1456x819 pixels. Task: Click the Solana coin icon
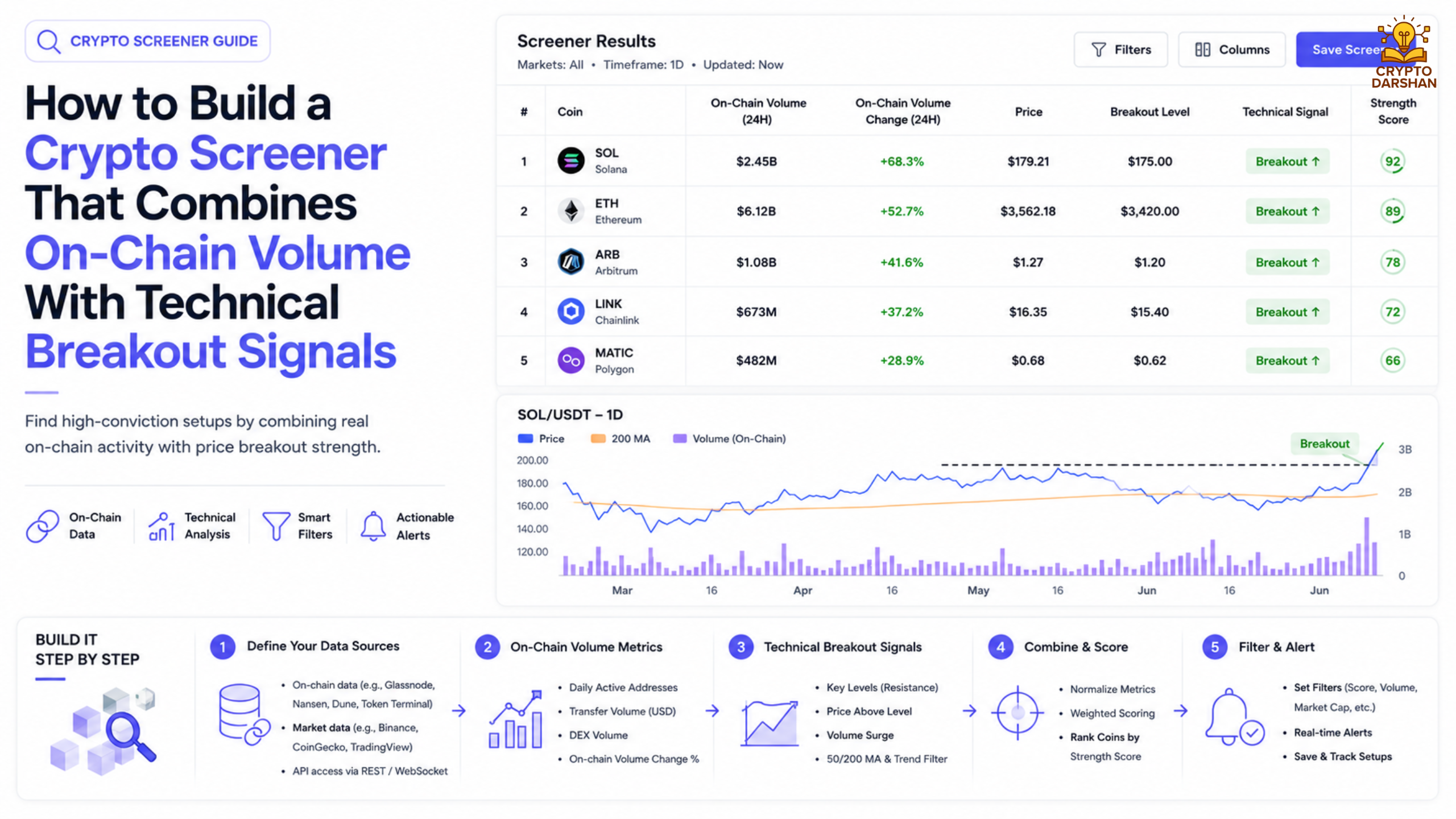click(571, 161)
